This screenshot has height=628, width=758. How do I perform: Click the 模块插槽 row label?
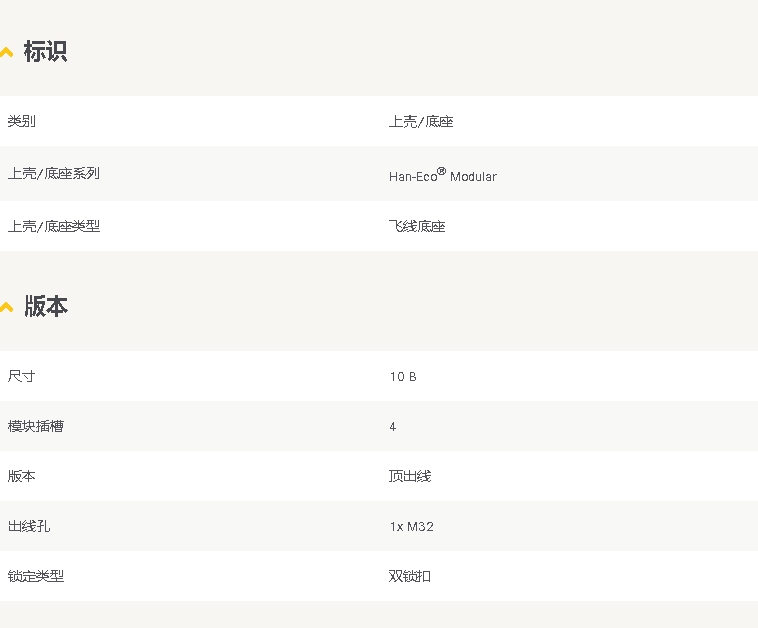36,426
